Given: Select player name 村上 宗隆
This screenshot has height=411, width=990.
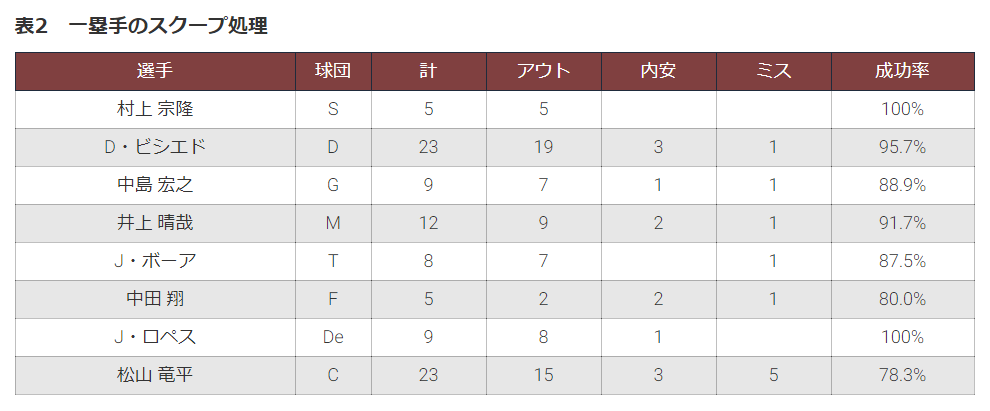Looking at the screenshot, I should point(155,109).
